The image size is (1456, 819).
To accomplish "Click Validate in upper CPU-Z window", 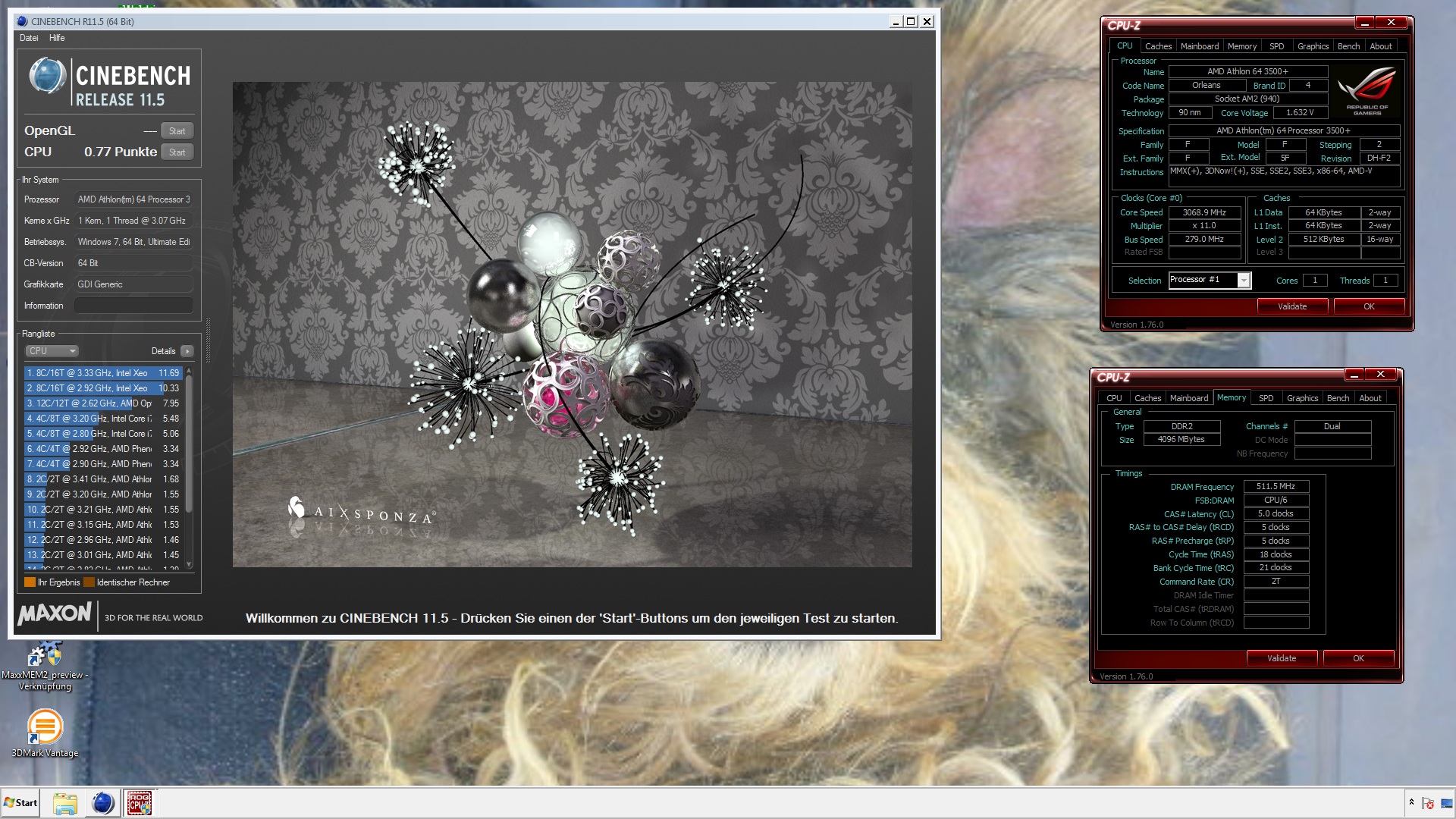I will coord(1292,306).
